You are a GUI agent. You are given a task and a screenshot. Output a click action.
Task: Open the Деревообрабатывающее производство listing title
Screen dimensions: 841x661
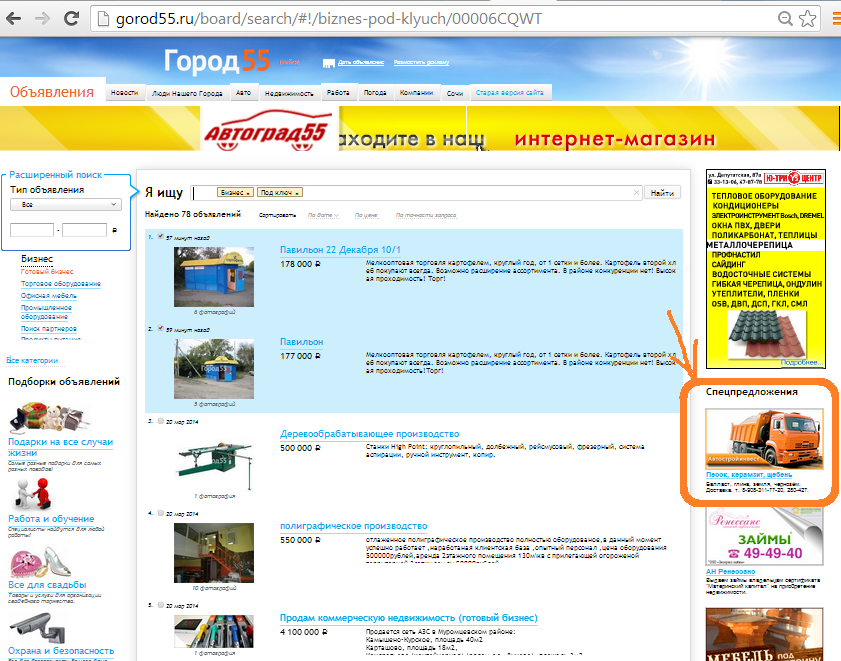[370, 434]
